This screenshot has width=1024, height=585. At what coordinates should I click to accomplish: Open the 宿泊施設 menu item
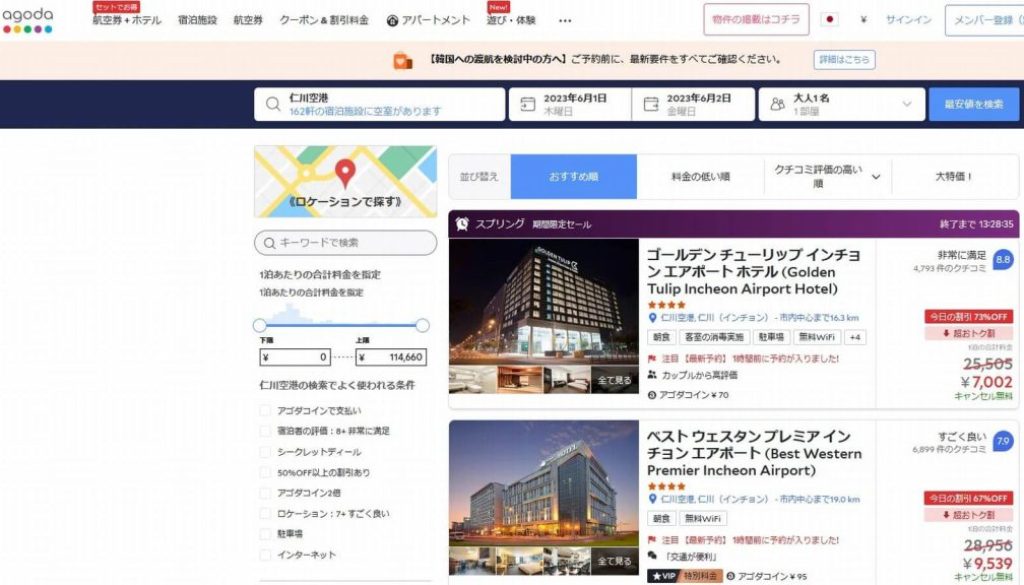pyautogui.click(x=197, y=20)
